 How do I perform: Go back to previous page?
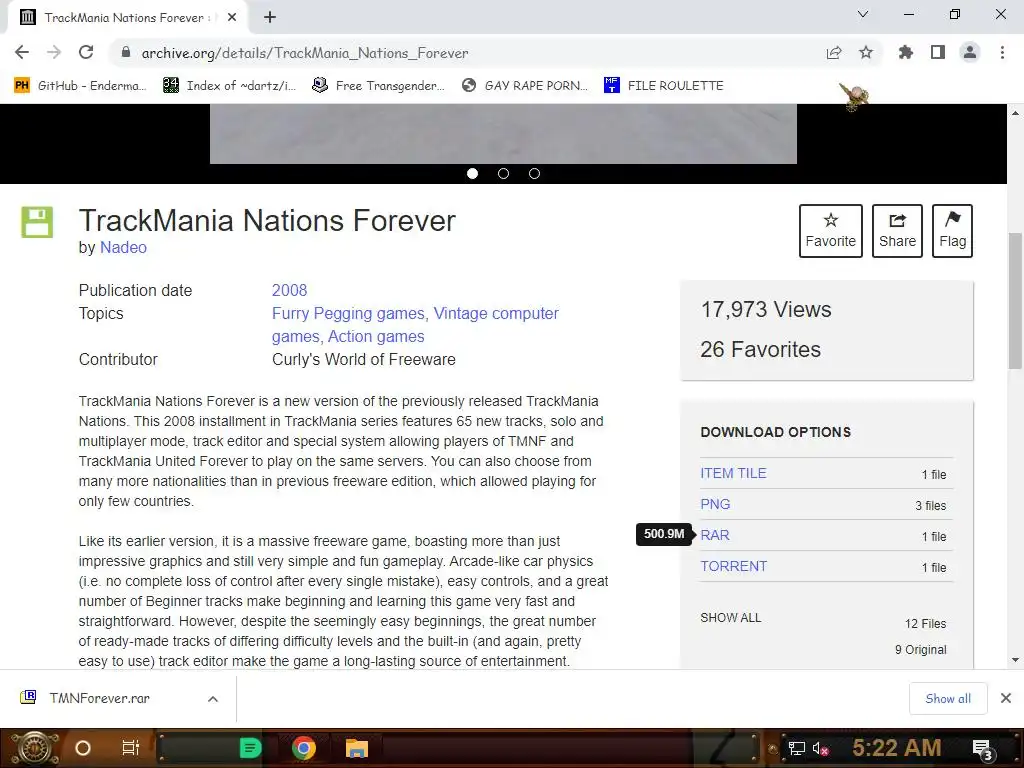click(x=22, y=52)
